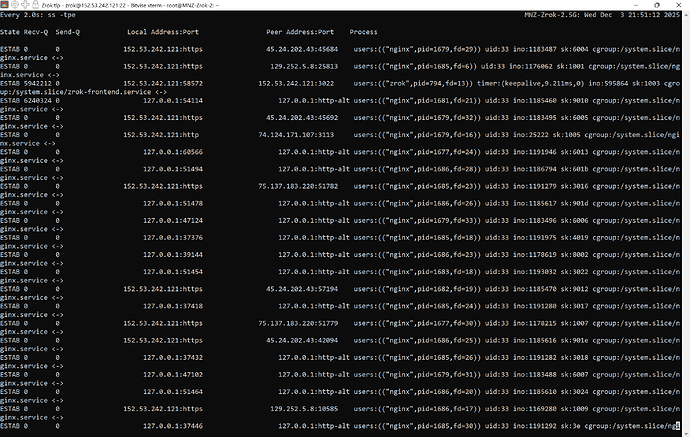Screen dimensions: 690x437
Task: Click peer address 45.24.202.43:42094
Action: tap(302, 341)
